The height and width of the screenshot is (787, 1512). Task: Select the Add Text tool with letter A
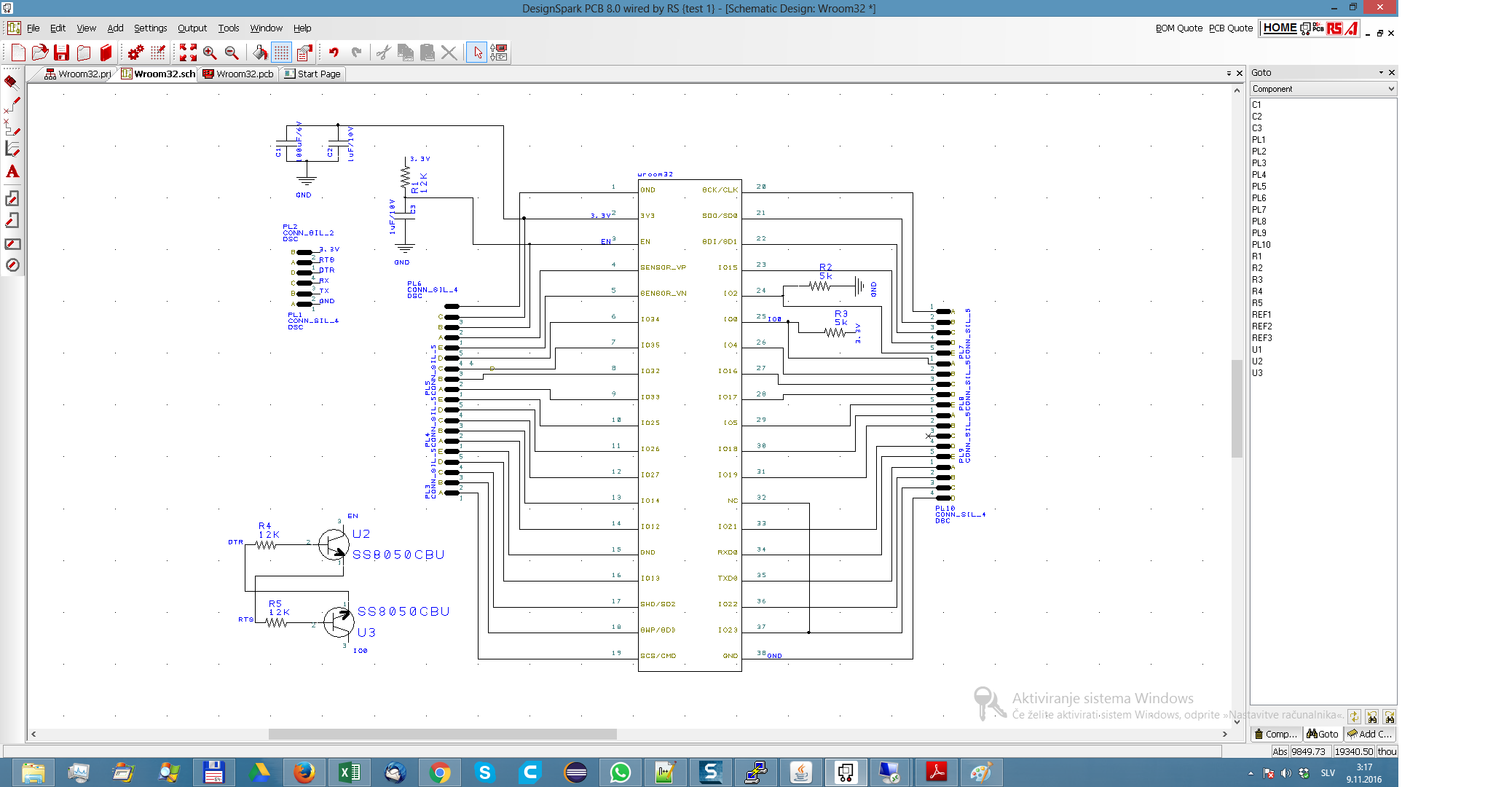(x=12, y=172)
